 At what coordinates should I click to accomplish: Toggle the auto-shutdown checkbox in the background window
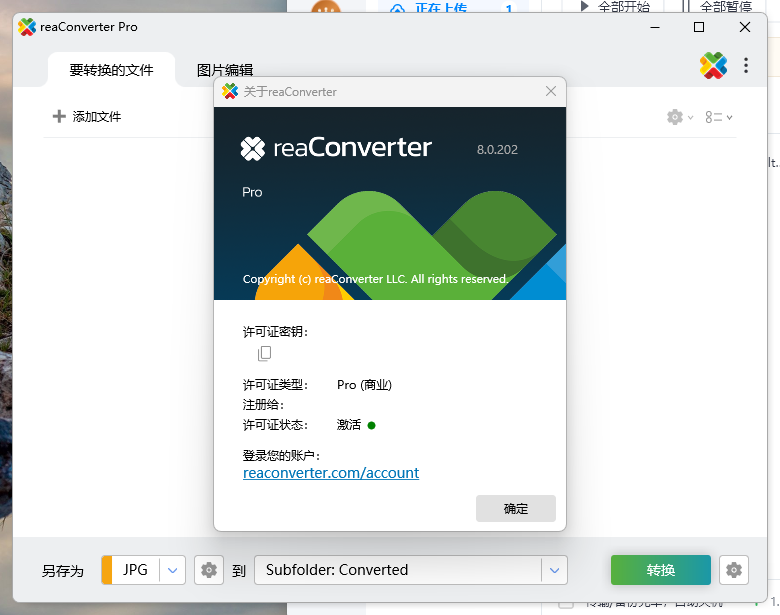[x=566, y=603]
